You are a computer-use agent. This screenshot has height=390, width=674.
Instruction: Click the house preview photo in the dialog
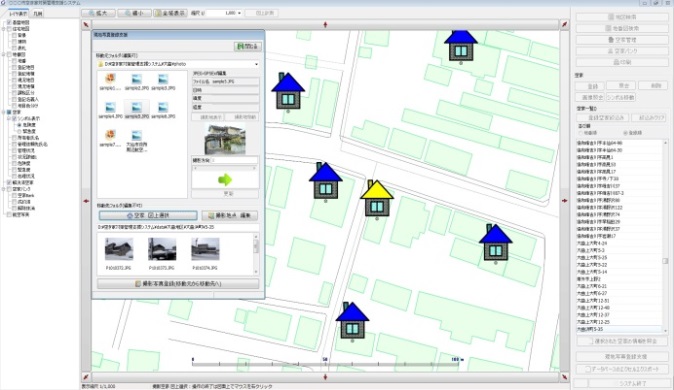pos(225,139)
